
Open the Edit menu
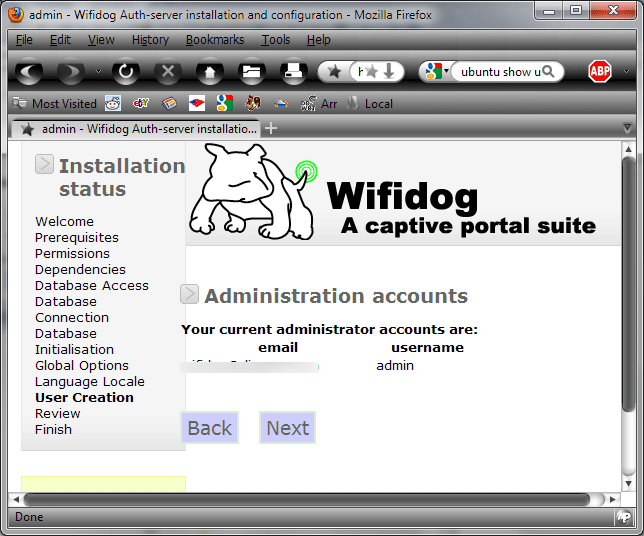pyautogui.click(x=60, y=40)
